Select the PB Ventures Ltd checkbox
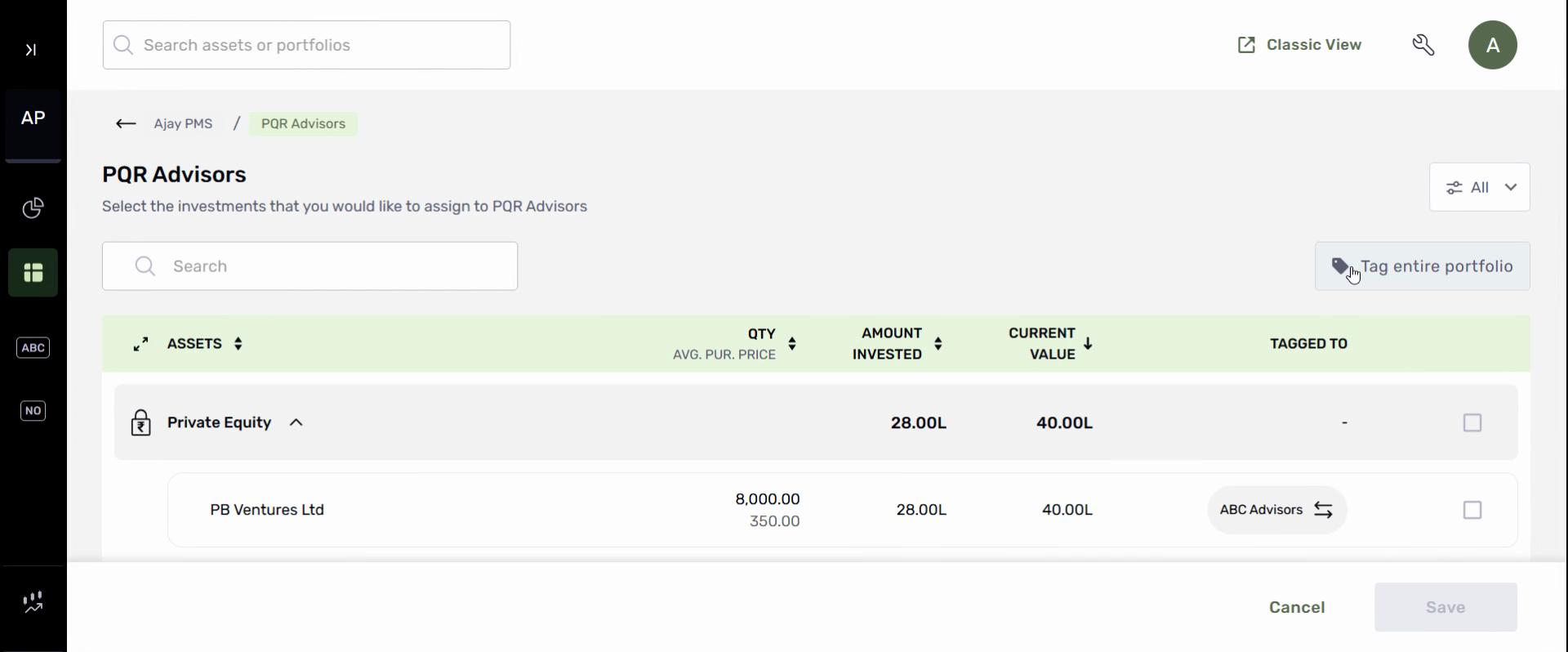 point(1472,510)
